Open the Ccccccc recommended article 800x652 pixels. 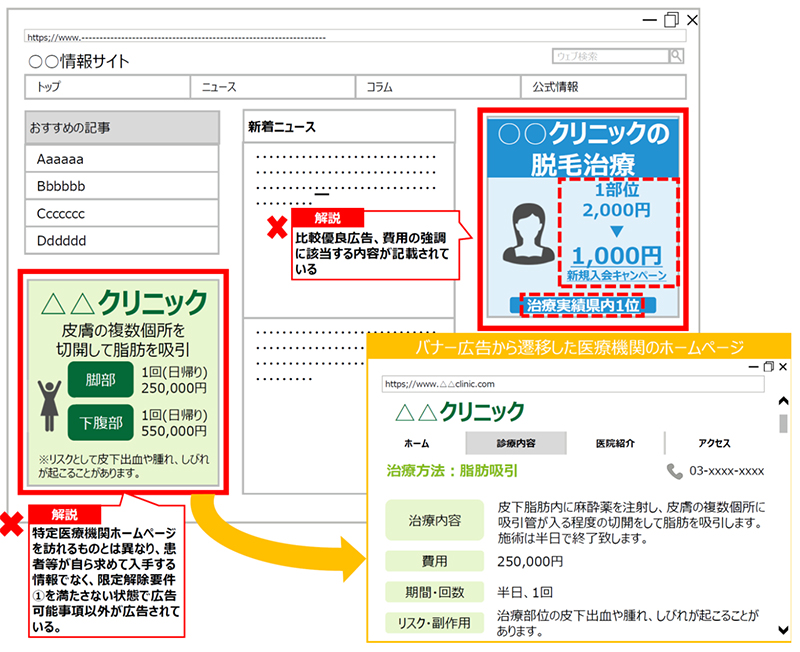pyautogui.click(x=122, y=214)
